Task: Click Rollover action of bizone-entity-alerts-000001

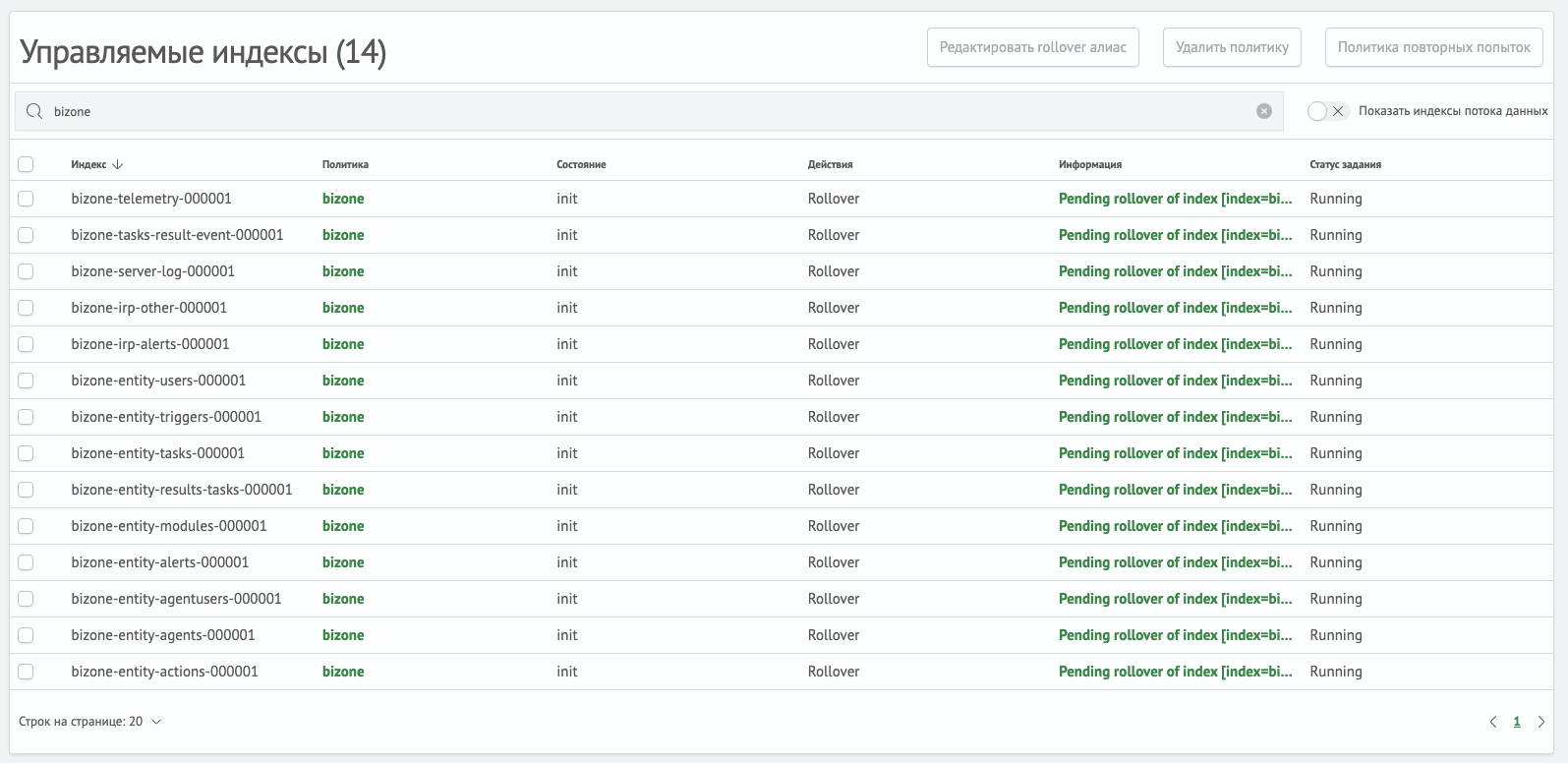Action: pyautogui.click(x=834, y=562)
